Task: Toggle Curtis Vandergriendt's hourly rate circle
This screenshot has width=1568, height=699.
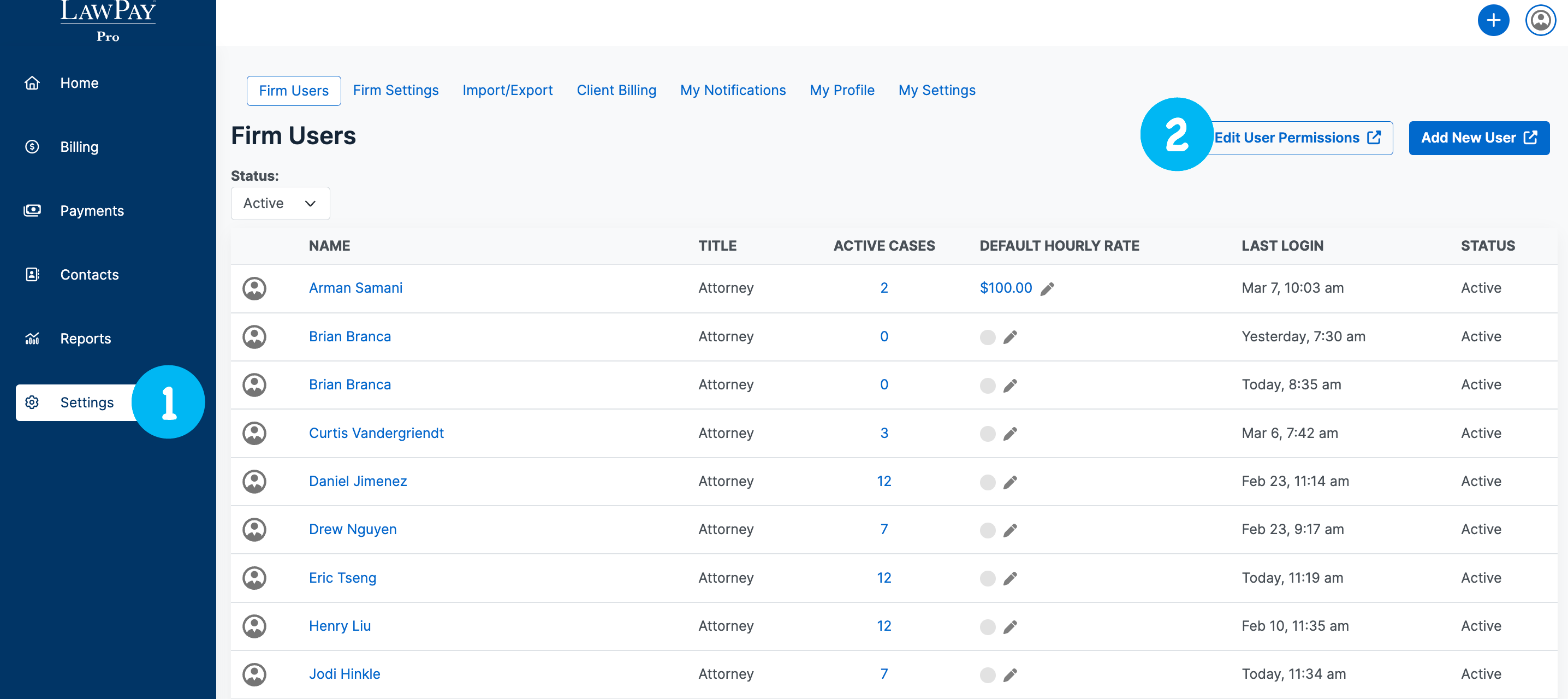Action: [x=987, y=434]
